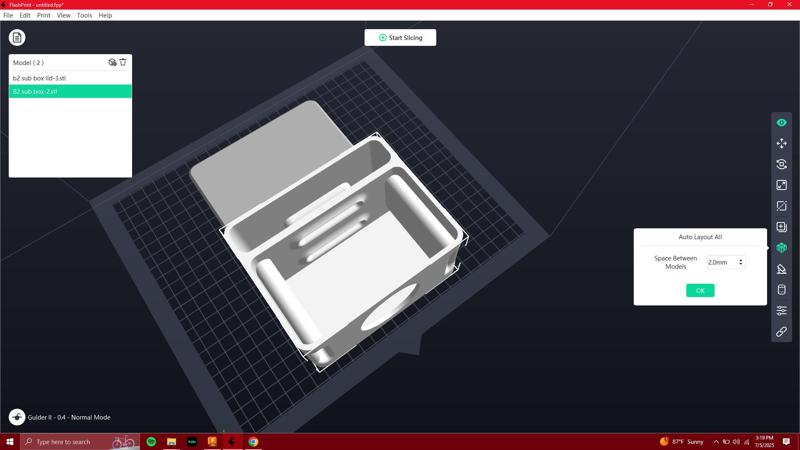Open File Explorer from taskbar
This screenshot has height=450, width=800.
click(x=171, y=442)
